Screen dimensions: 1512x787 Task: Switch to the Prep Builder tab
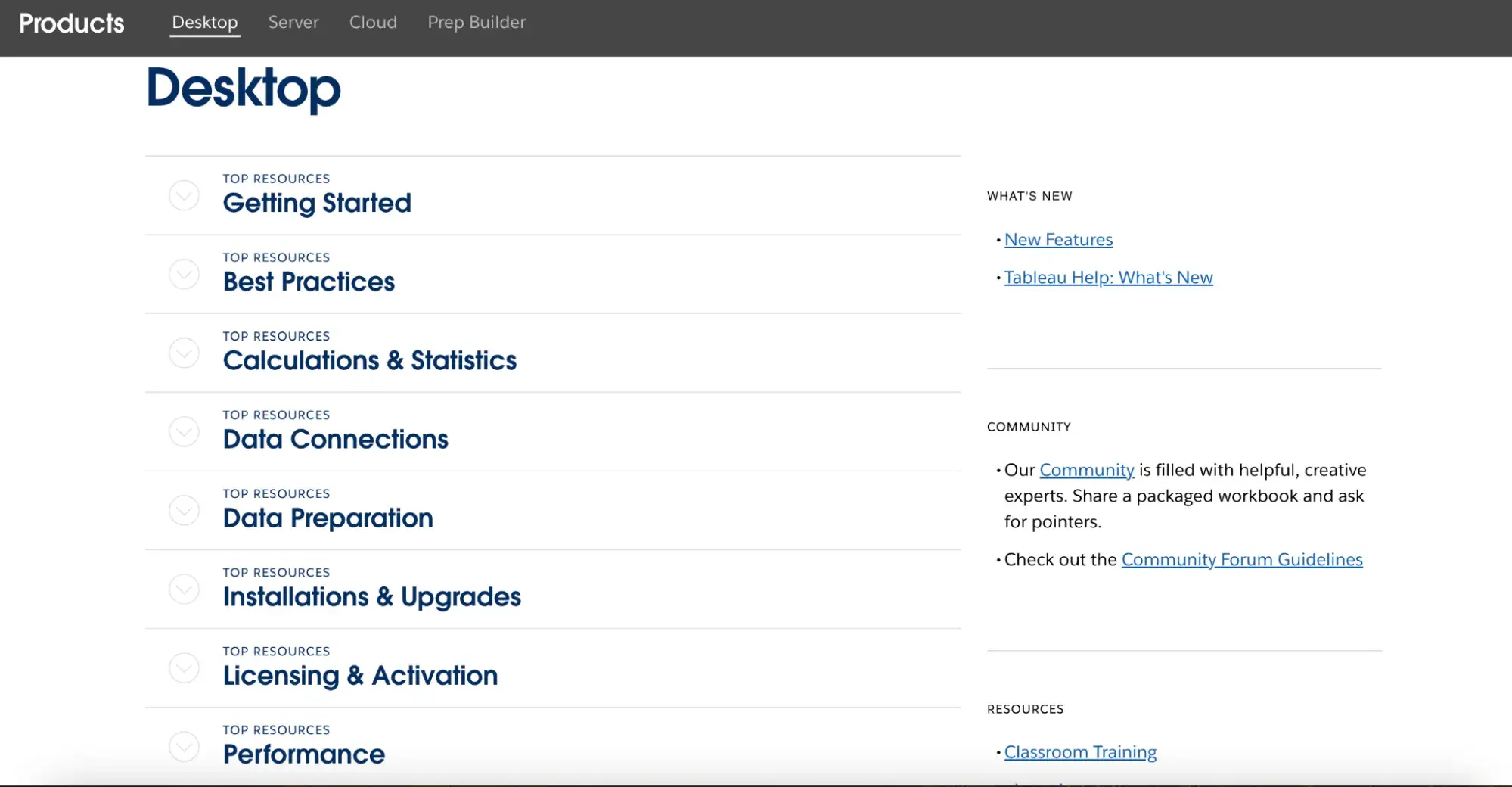pos(477,23)
